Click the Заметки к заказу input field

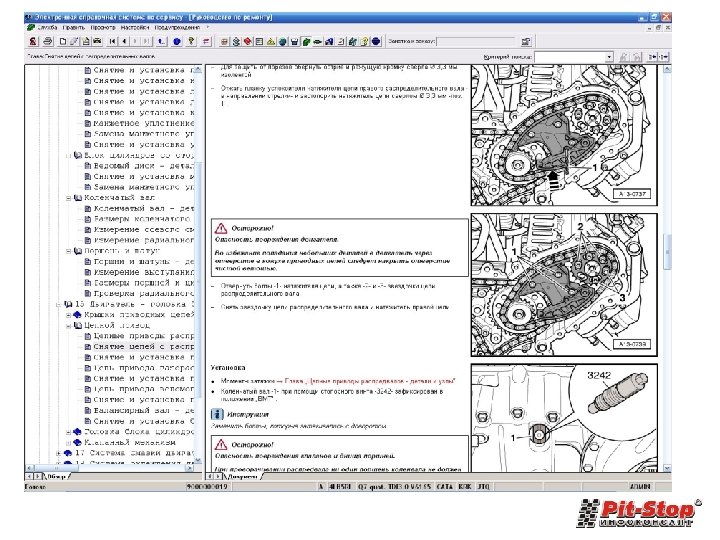478,42
